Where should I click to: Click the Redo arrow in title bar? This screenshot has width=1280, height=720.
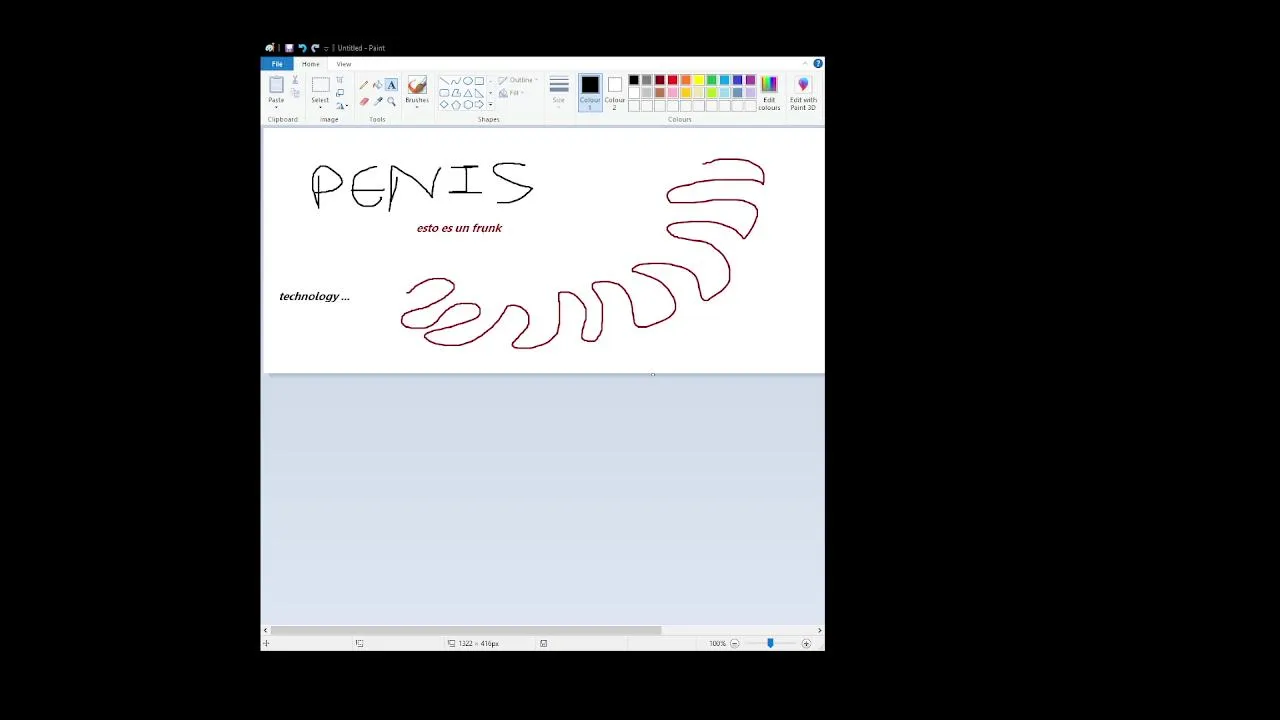tap(315, 48)
